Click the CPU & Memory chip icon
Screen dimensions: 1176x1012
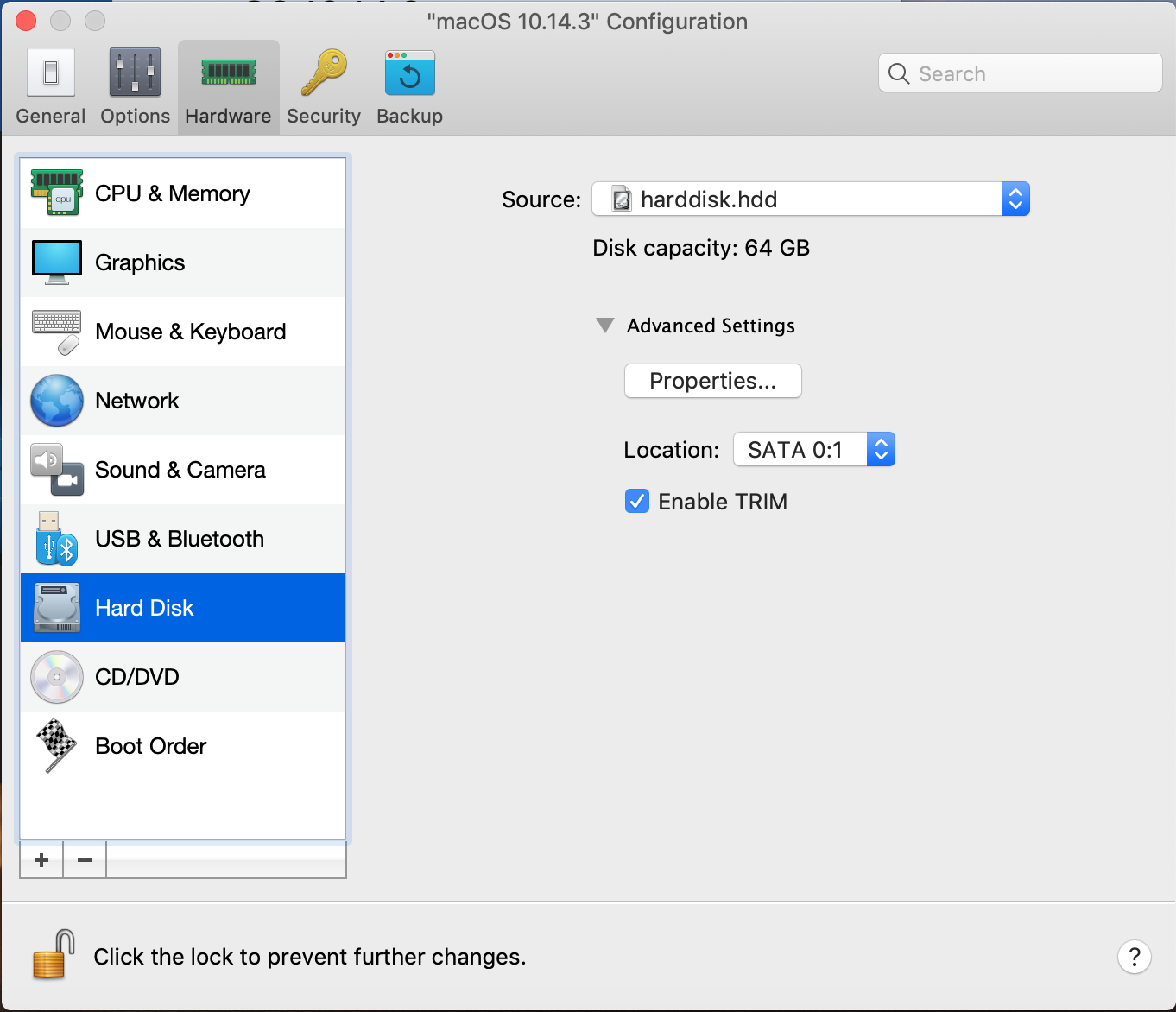57,193
